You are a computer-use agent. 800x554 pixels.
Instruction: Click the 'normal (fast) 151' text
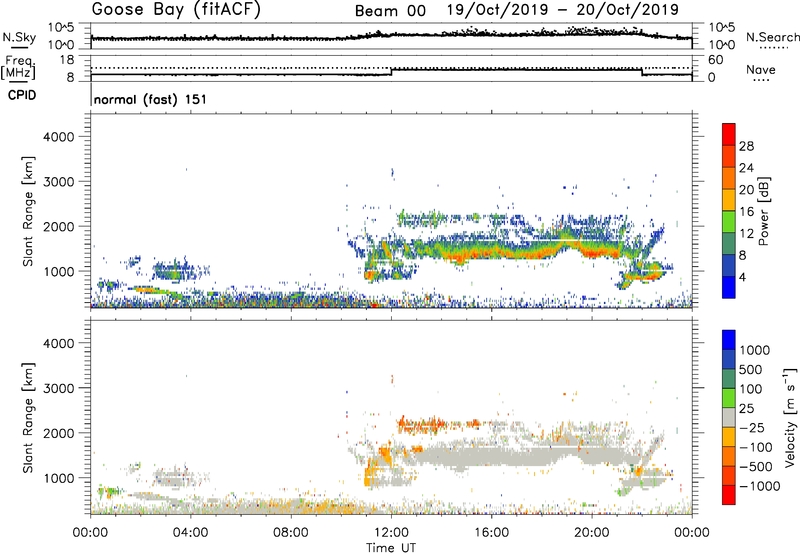pyautogui.click(x=151, y=99)
